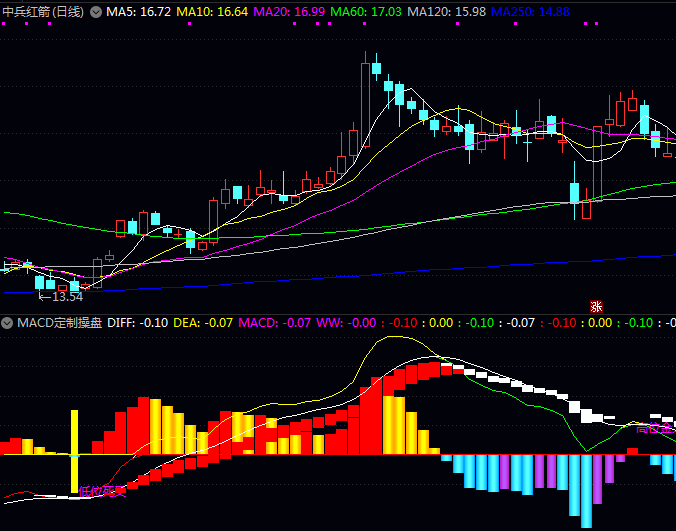Screen dimensions: 676x531
Task: Select the MACD定制操盘 indicator name
Action: pos(59,323)
